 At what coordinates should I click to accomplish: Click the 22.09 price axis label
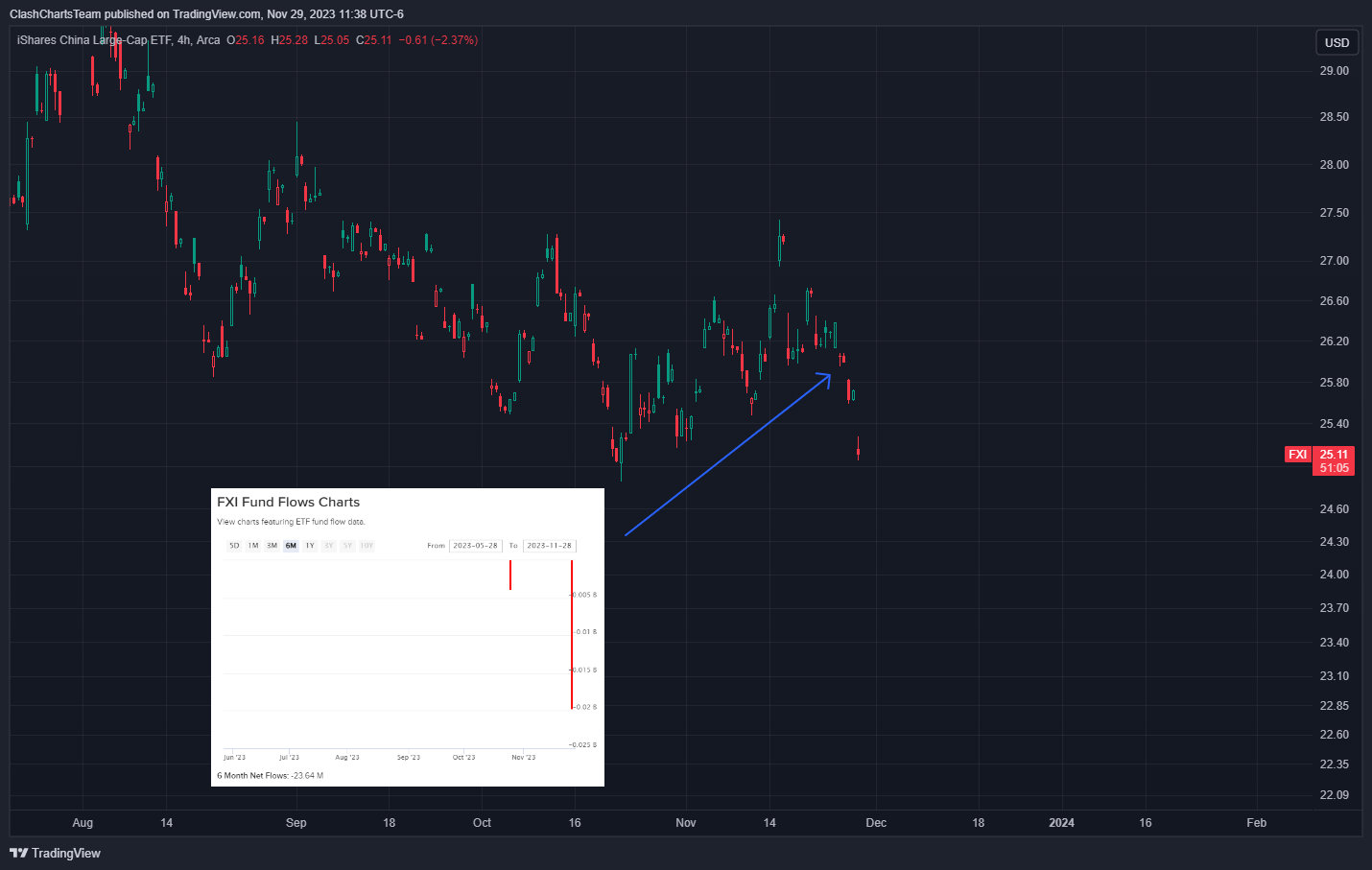[1334, 795]
